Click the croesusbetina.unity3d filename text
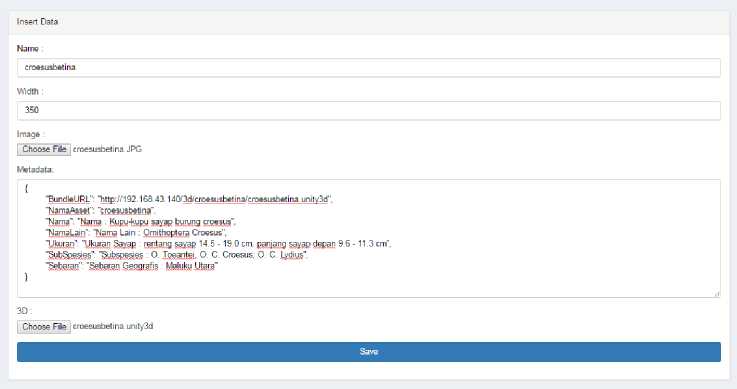This screenshot has height=389, width=737. pyautogui.click(x=113, y=326)
